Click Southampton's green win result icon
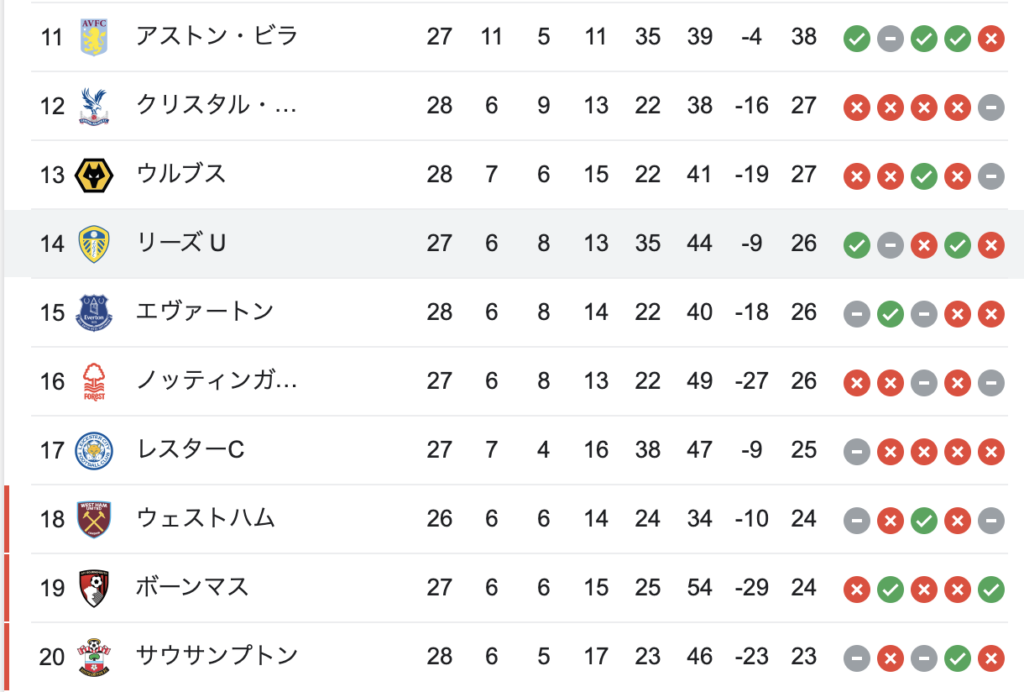Screen dimensions: 1024x692 coord(957,659)
